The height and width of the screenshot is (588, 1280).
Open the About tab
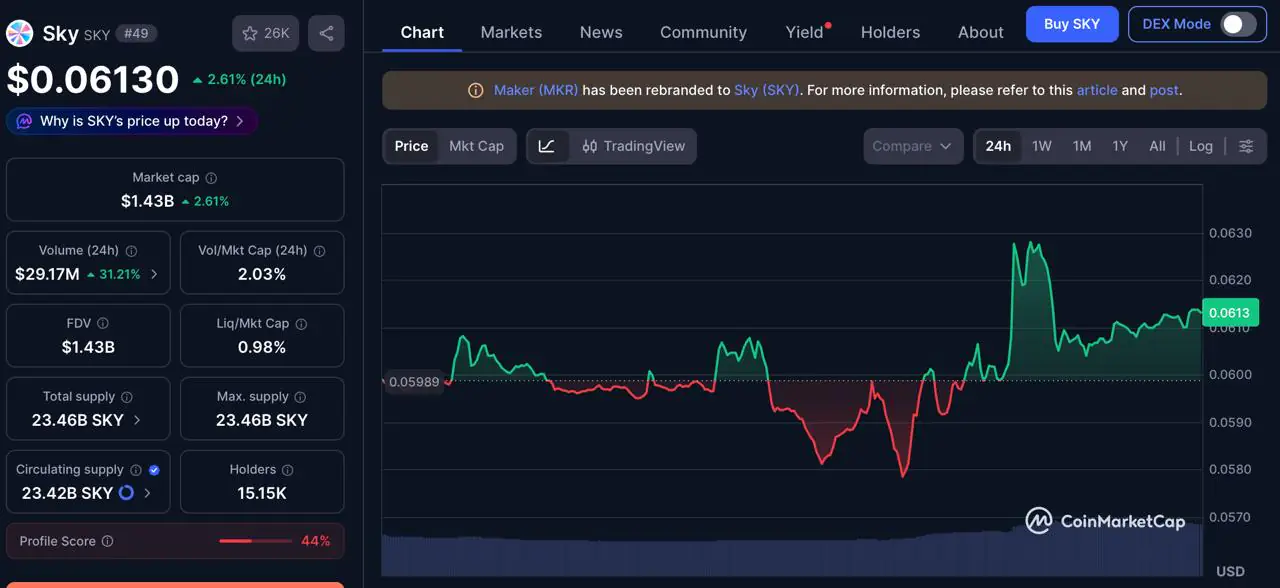click(x=980, y=32)
